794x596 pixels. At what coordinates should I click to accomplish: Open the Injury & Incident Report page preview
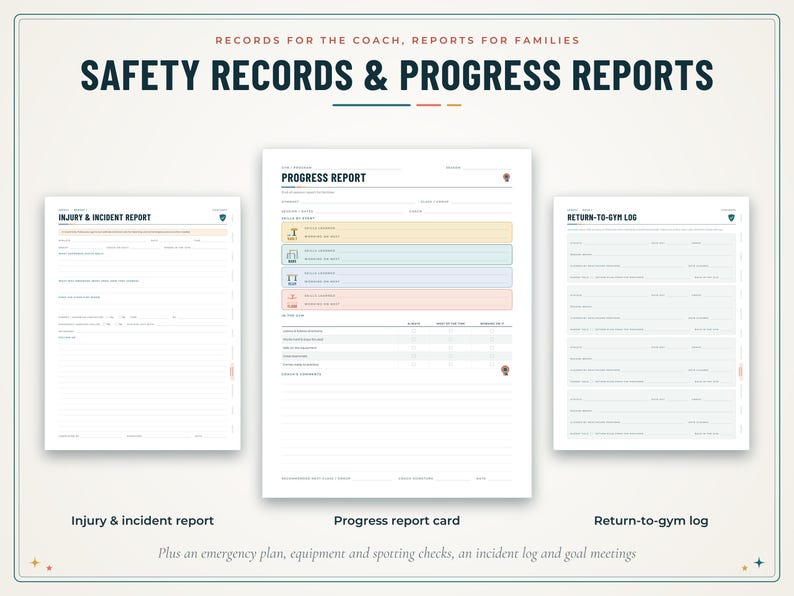coord(142,323)
